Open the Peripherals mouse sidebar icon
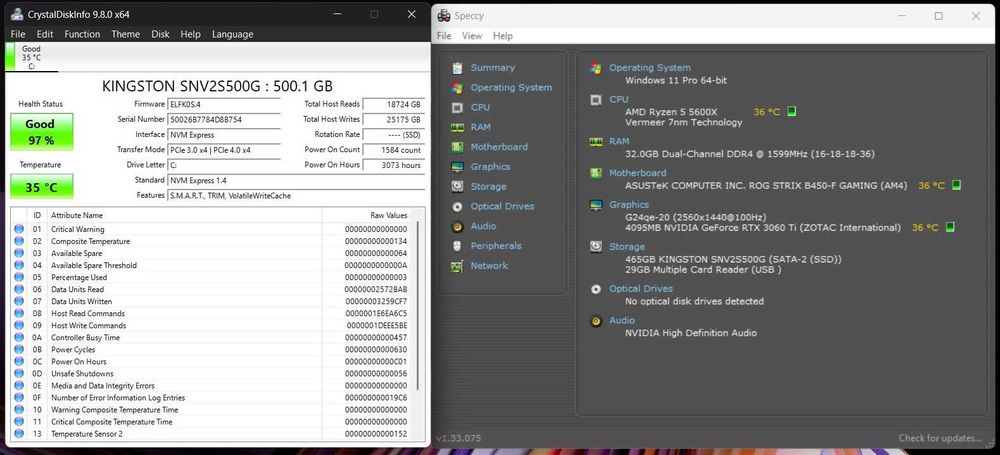 pos(457,246)
